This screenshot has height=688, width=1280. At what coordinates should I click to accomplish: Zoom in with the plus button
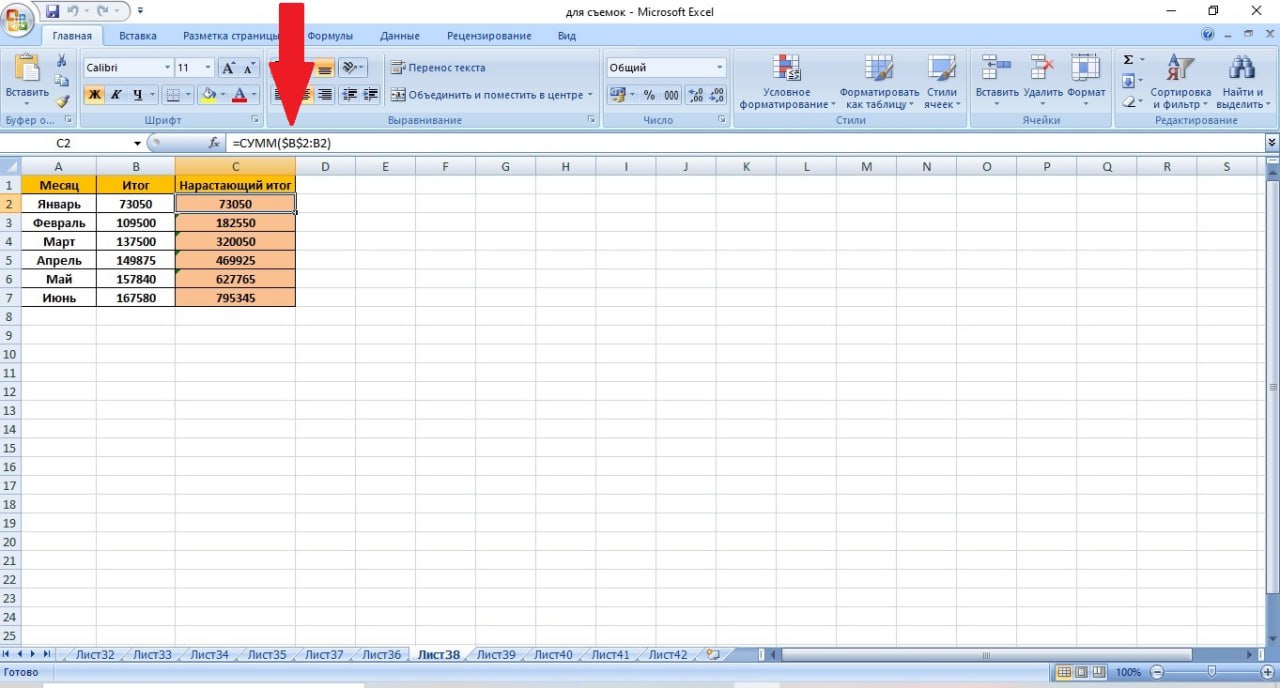[1268, 672]
